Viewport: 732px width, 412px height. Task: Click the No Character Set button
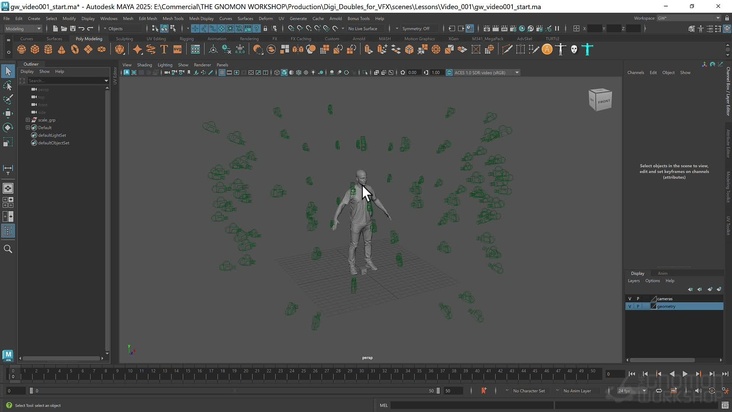(x=530, y=390)
